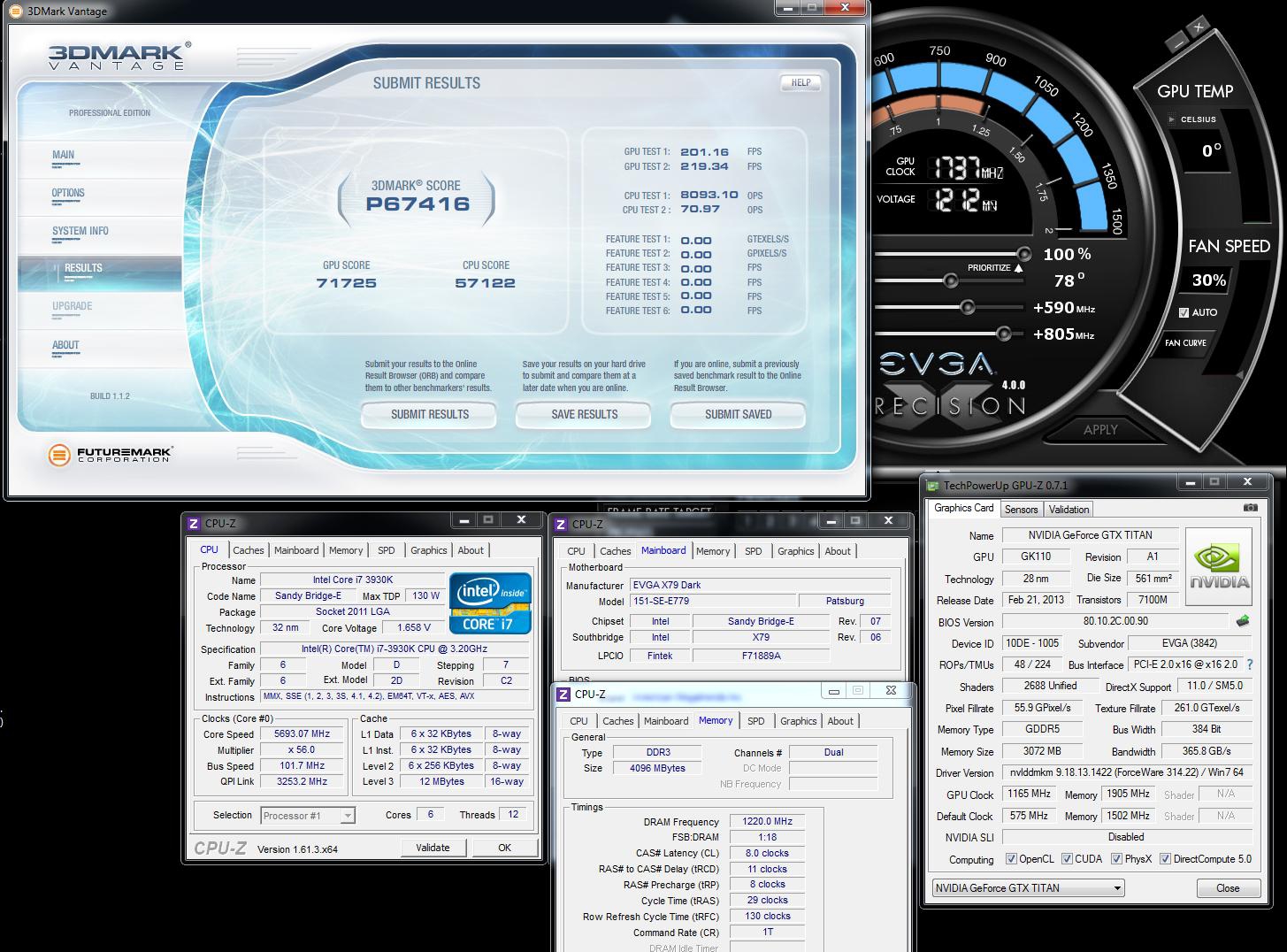Open the Memory tab in the CPU-Z Mainboard window
Viewport: 1287px width, 952px height.
pos(713,551)
